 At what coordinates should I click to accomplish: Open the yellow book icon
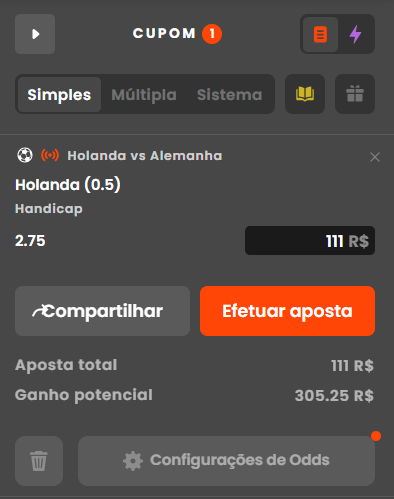tap(305, 94)
